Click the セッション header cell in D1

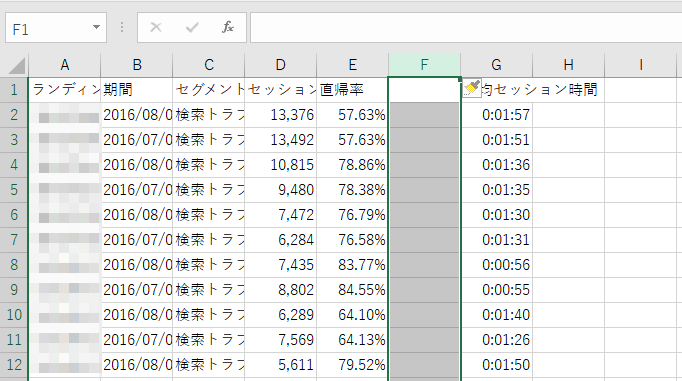point(281,90)
